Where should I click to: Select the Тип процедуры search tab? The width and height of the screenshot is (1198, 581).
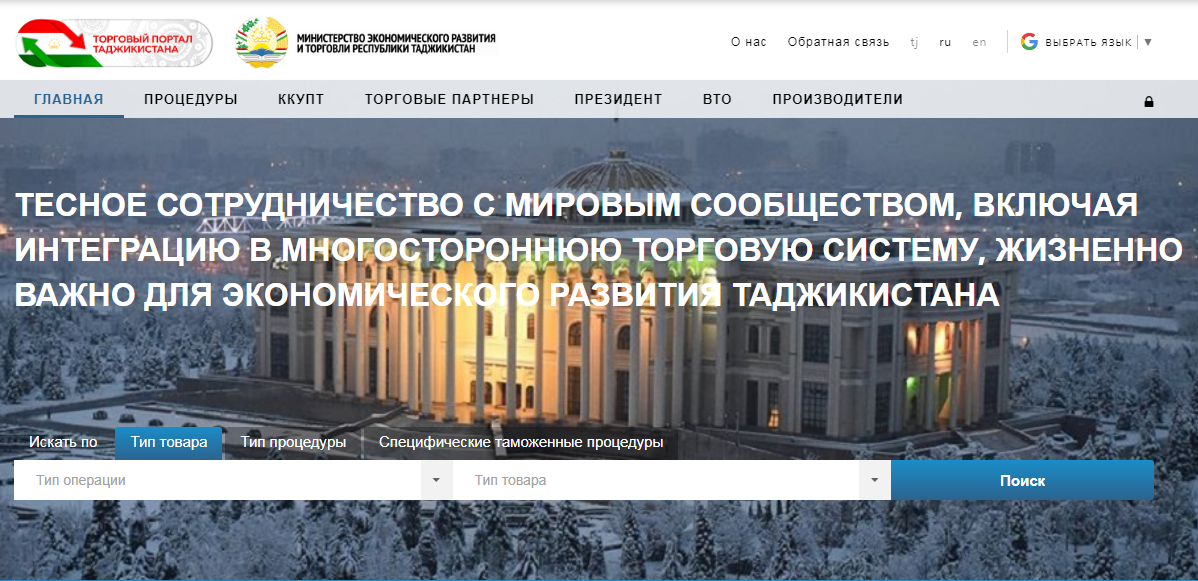(x=293, y=442)
